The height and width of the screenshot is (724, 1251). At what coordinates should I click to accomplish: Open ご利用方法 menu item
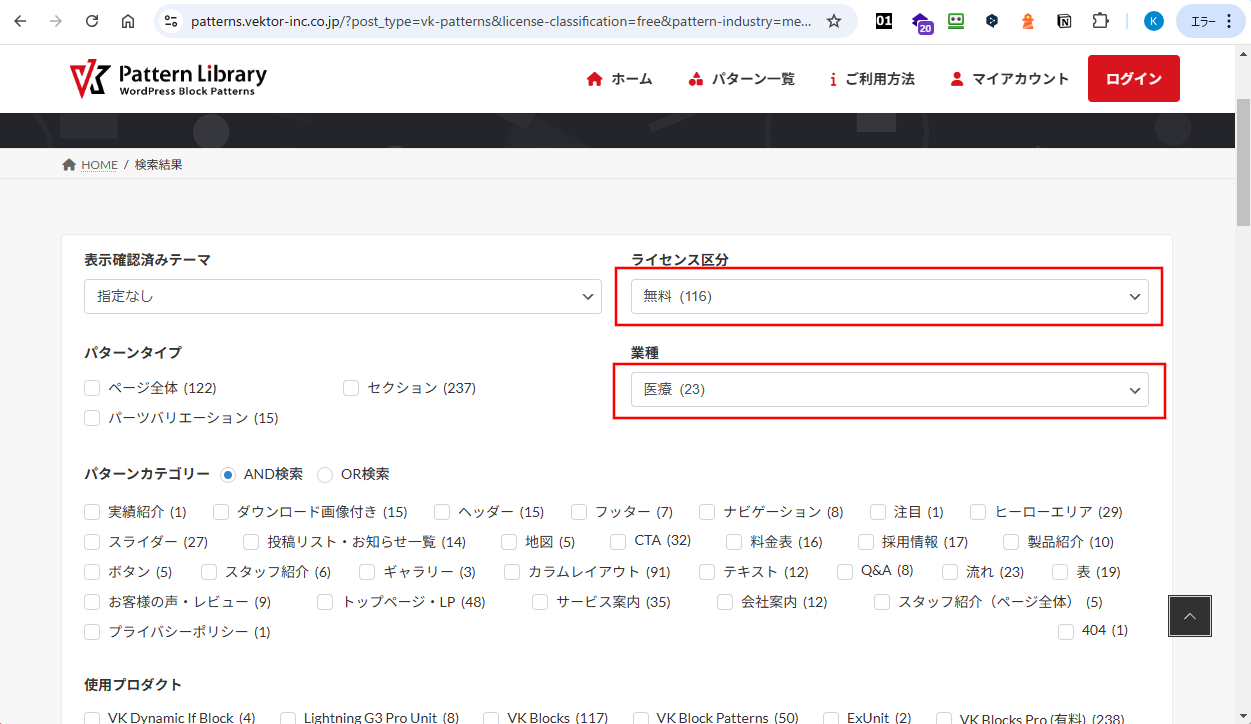click(871, 79)
